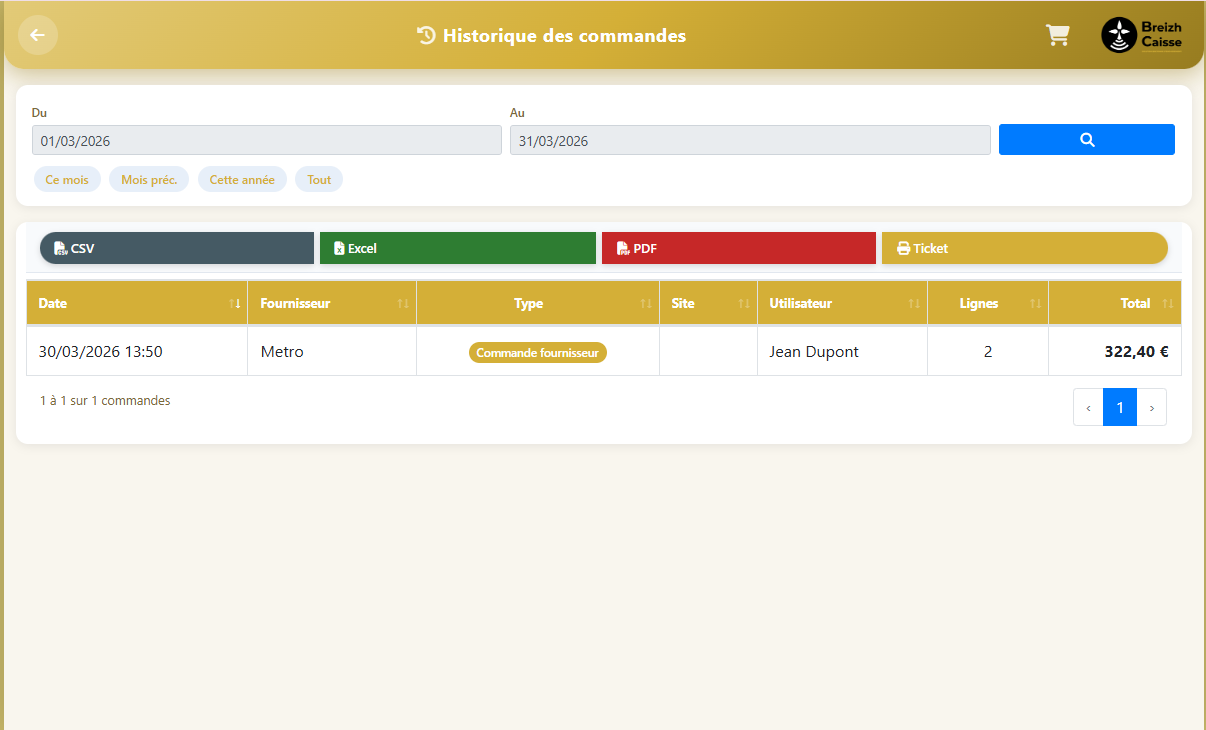Click the Breizh Caisse logo
Image resolution: width=1206 pixels, height=730 pixels.
[x=1142, y=35]
